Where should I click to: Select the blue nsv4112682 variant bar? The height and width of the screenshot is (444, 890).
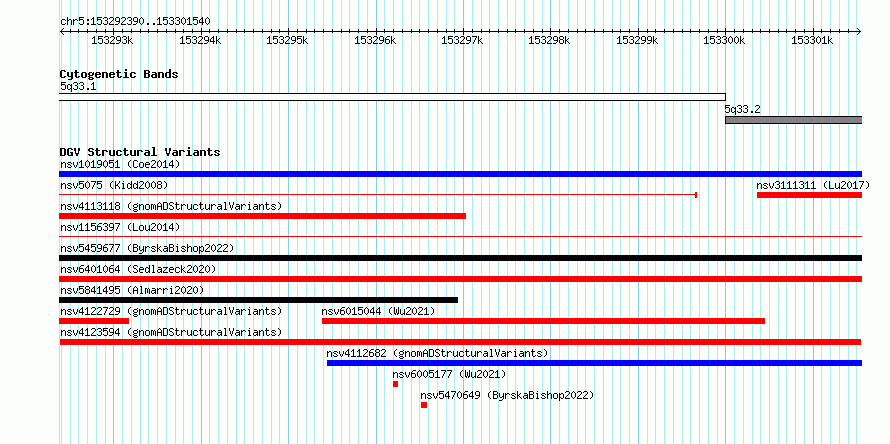[x=594, y=363]
